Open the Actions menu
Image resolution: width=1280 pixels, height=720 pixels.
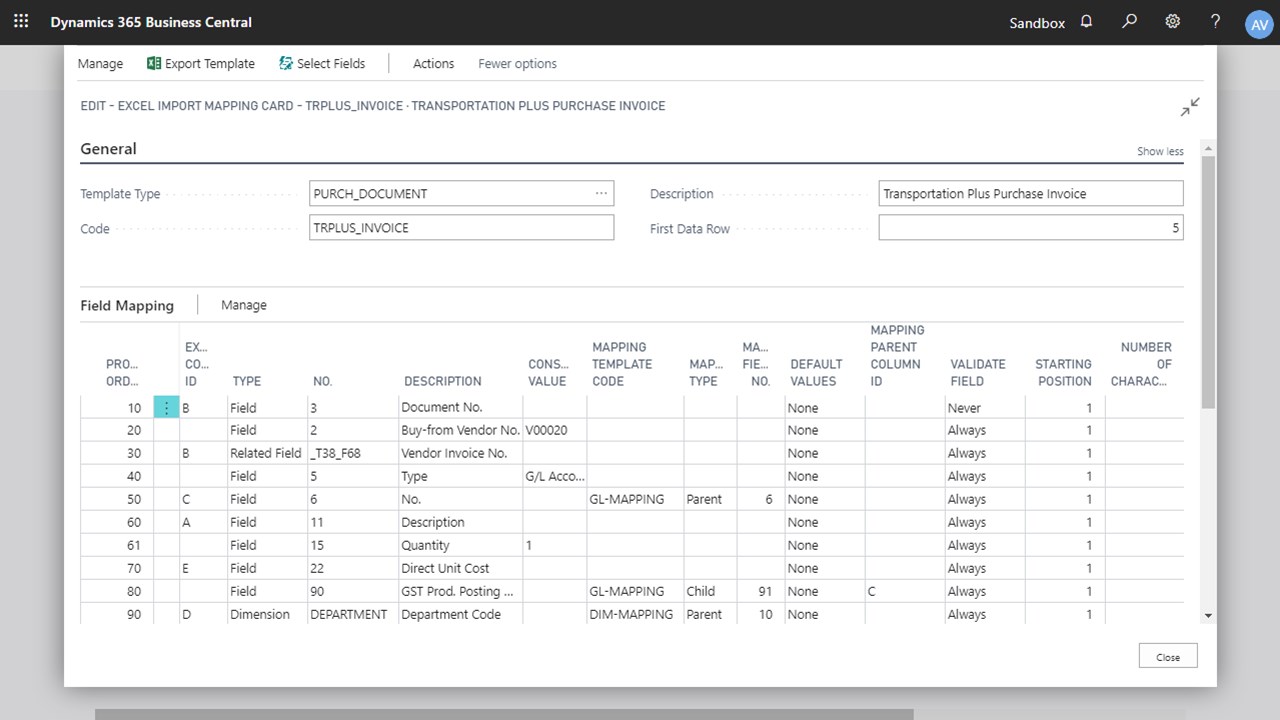point(433,63)
